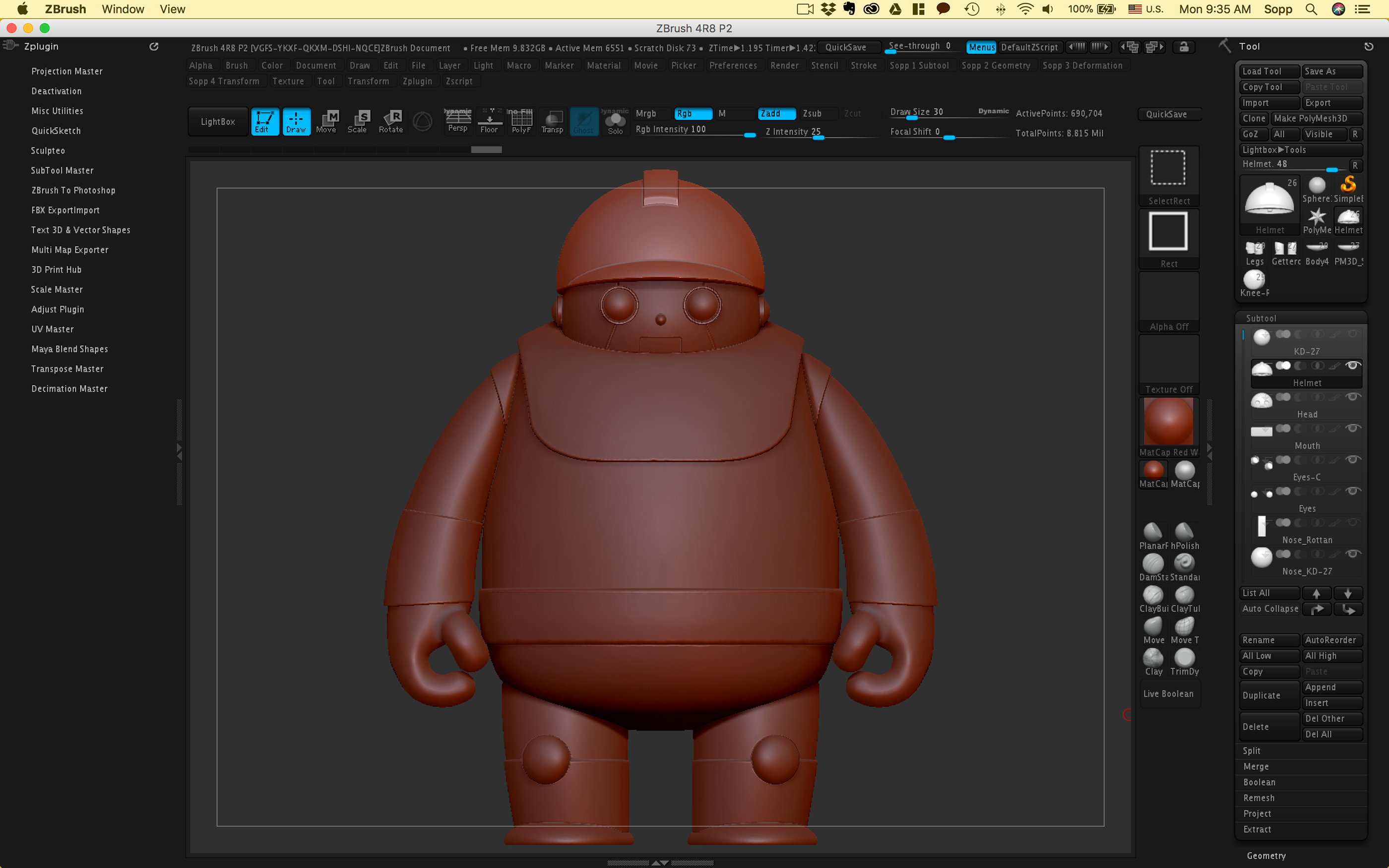This screenshot has height=868, width=1389.
Task: Select the Scale transform tool
Action: [x=358, y=121]
